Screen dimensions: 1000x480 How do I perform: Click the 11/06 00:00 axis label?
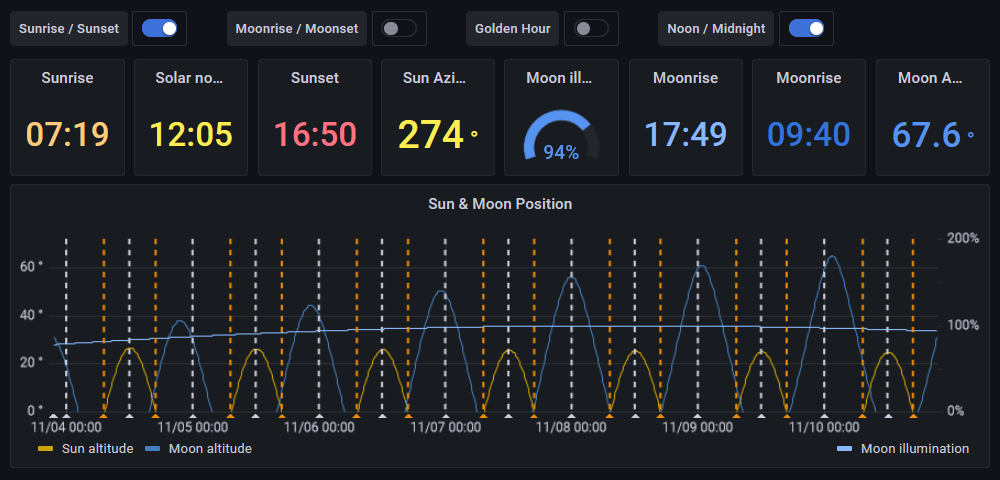click(x=319, y=426)
